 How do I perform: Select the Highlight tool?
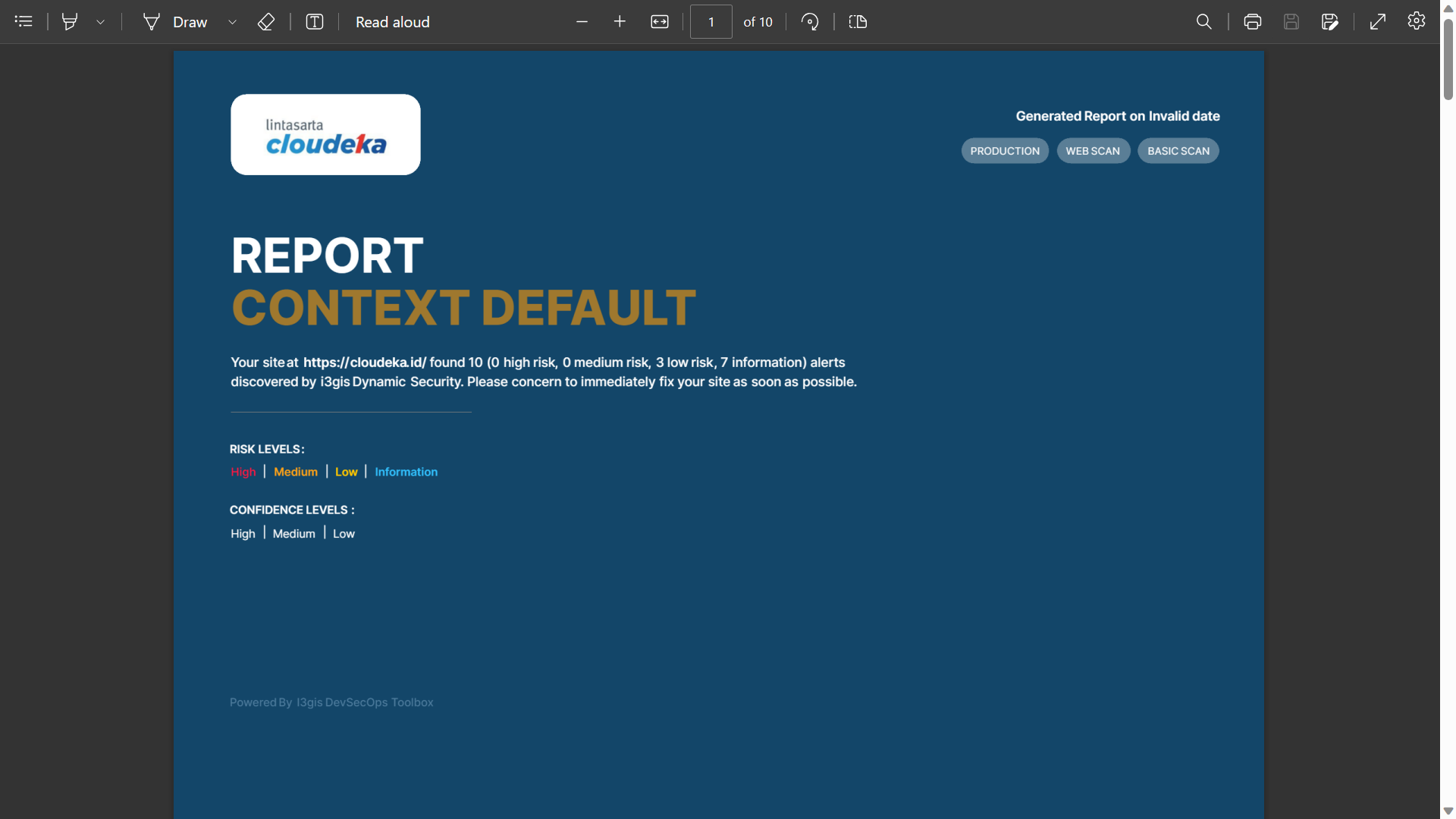coord(70,21)
